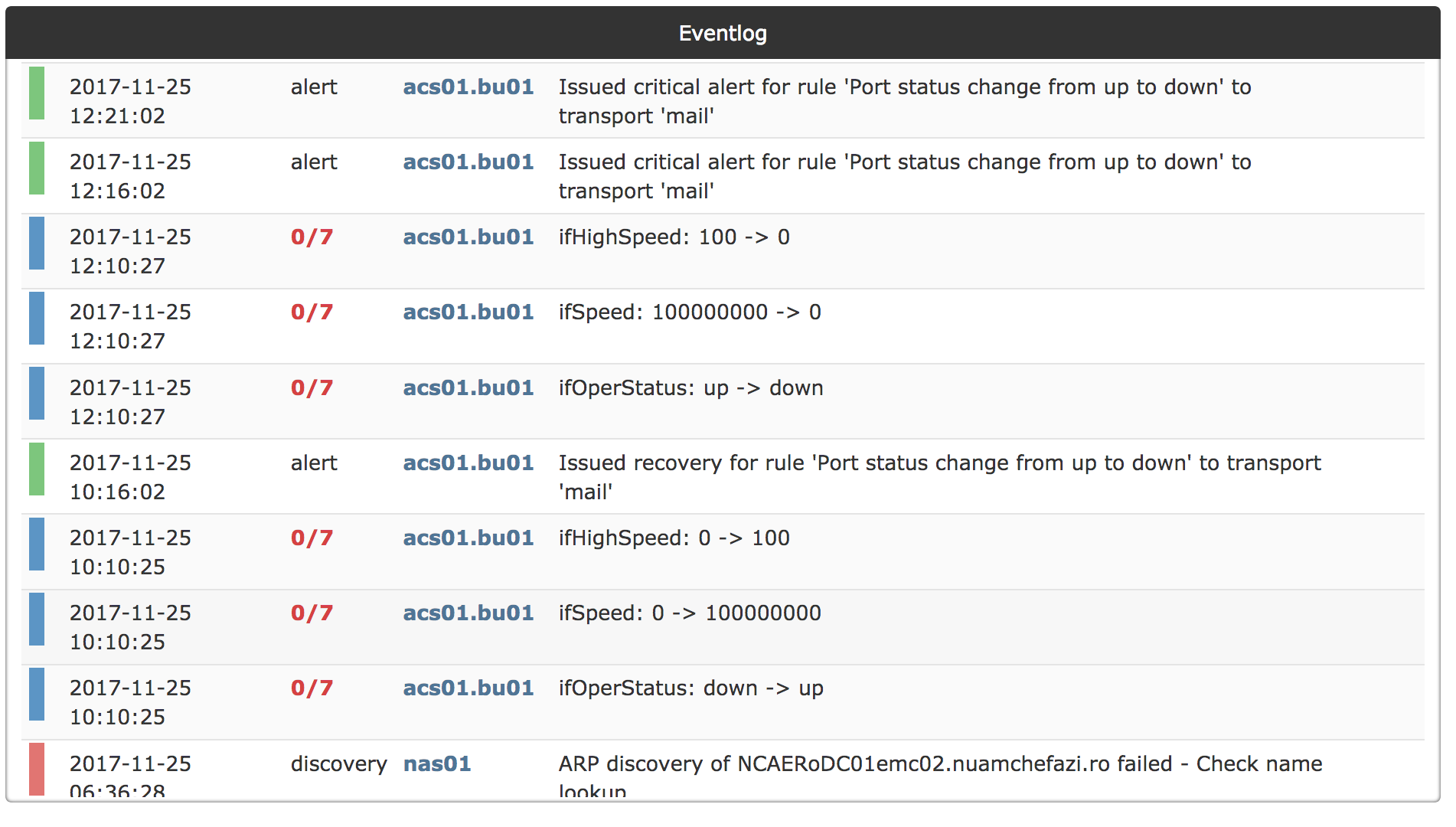Open acs01.bu01 link beside ifHighSpeed: 0 -> 100

[468, 538]
